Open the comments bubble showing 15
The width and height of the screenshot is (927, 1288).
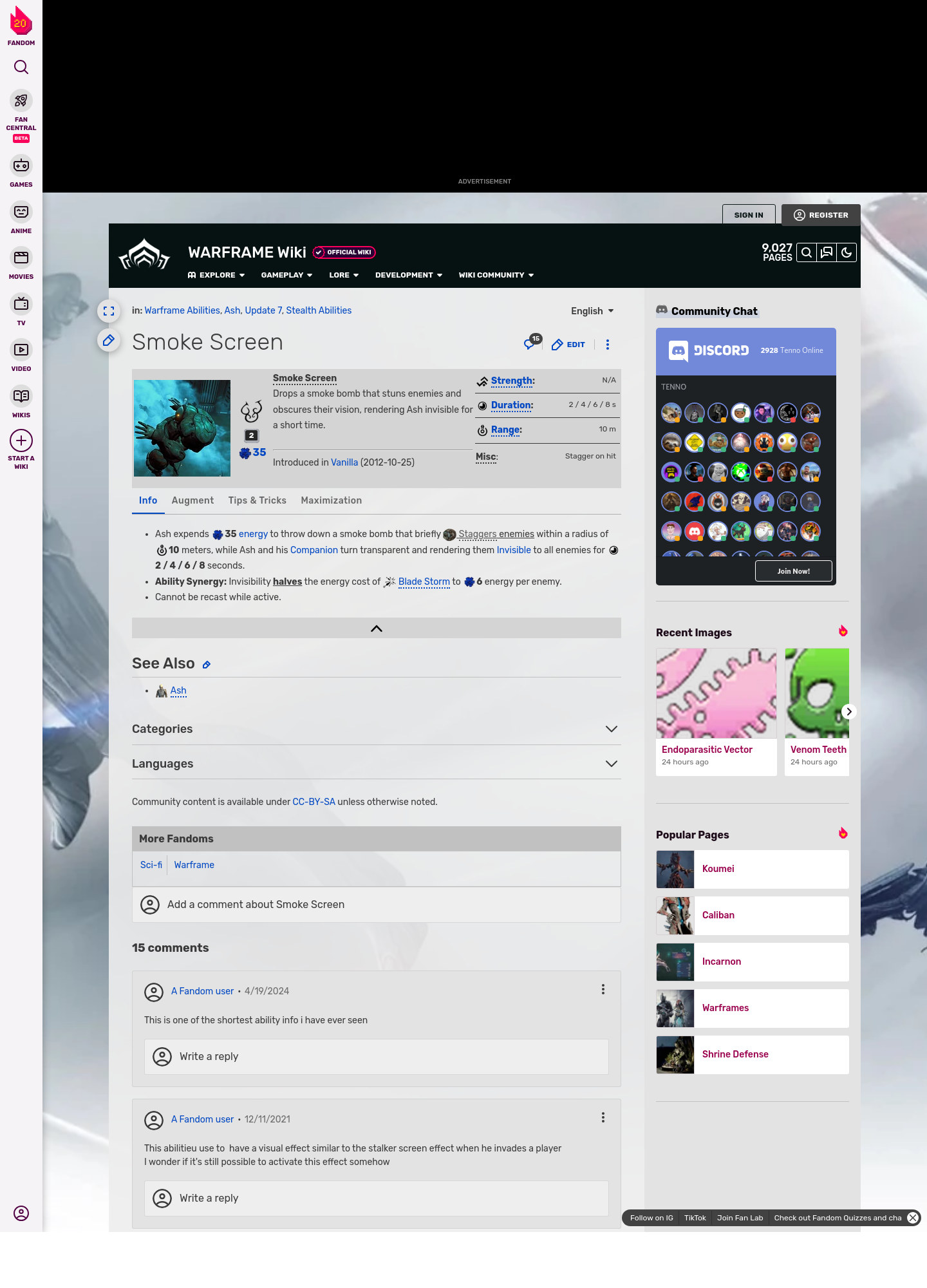532,343
